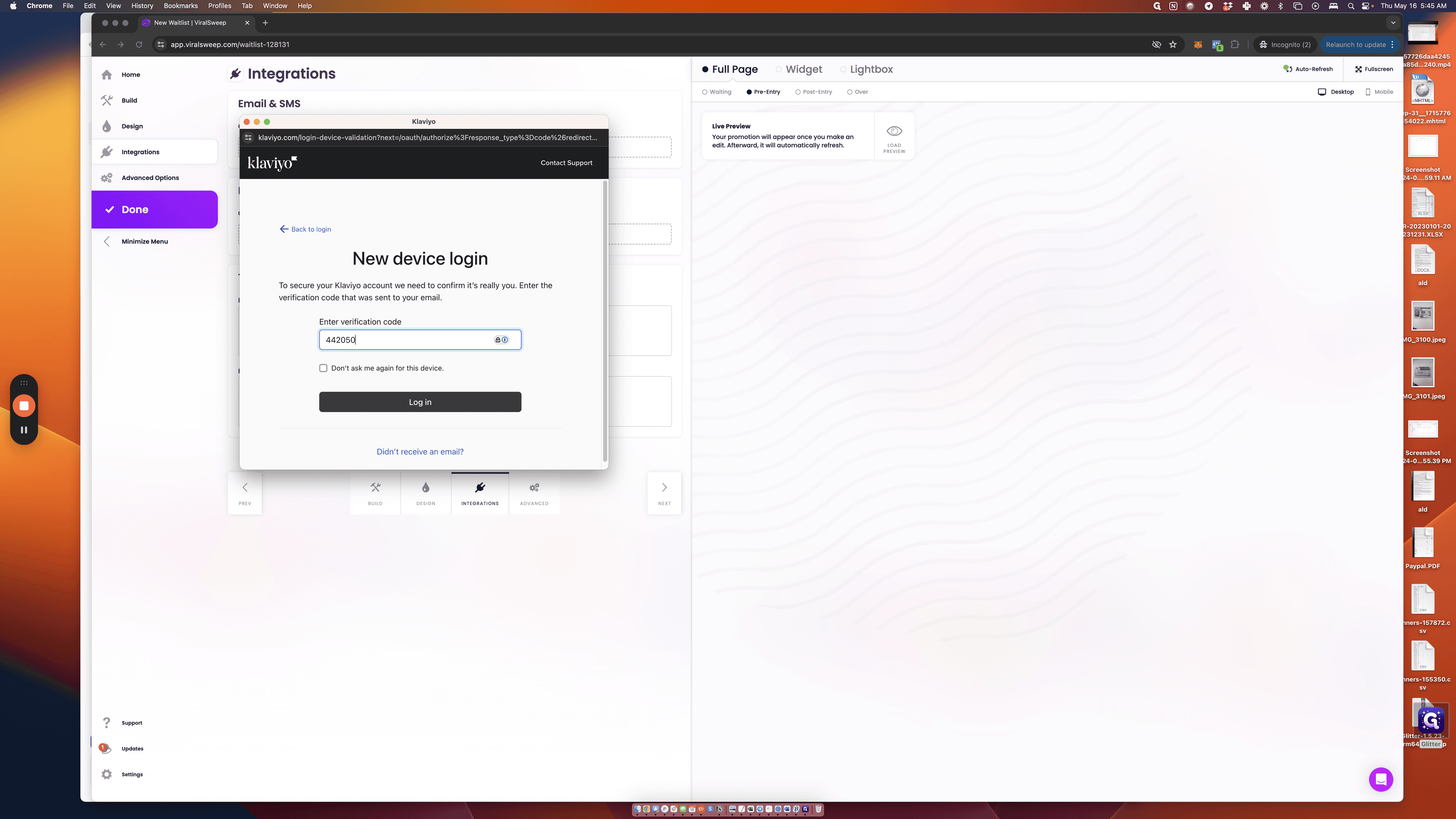Switch preview to Mobile view
Viewport: 1456px width, 819px height.
tap(1379, 91)
